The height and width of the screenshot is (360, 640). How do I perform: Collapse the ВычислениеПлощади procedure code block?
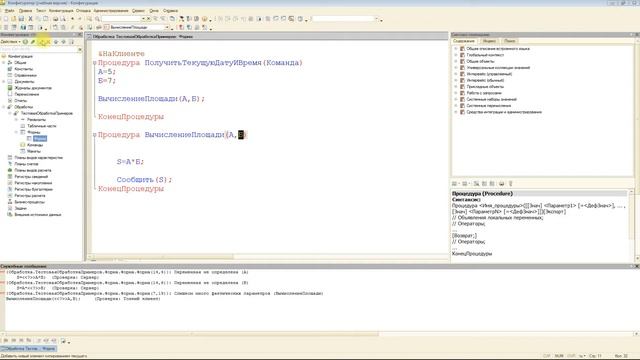(95, 135)
